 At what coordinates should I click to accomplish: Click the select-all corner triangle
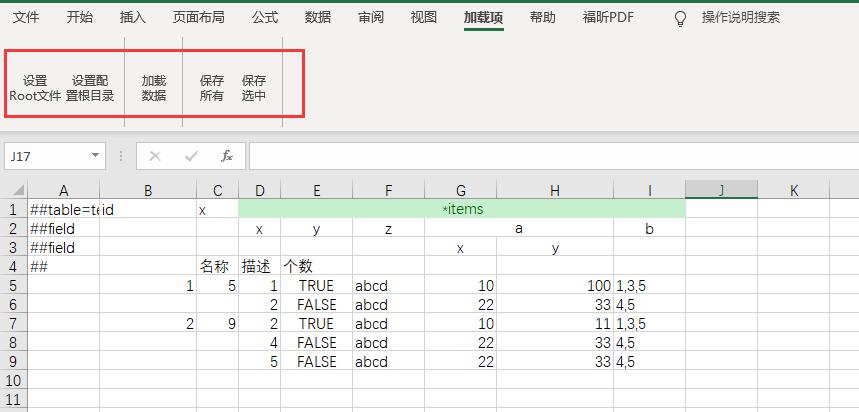(x=14, y=190)
